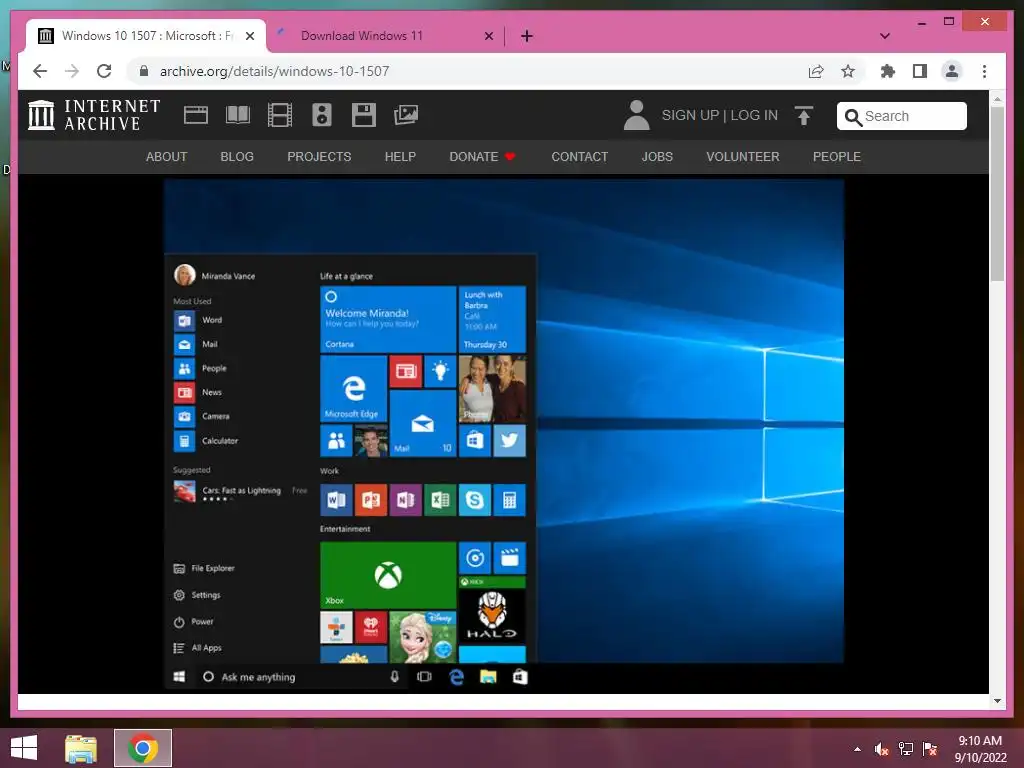Open the Texts book icon

(238, 115)
